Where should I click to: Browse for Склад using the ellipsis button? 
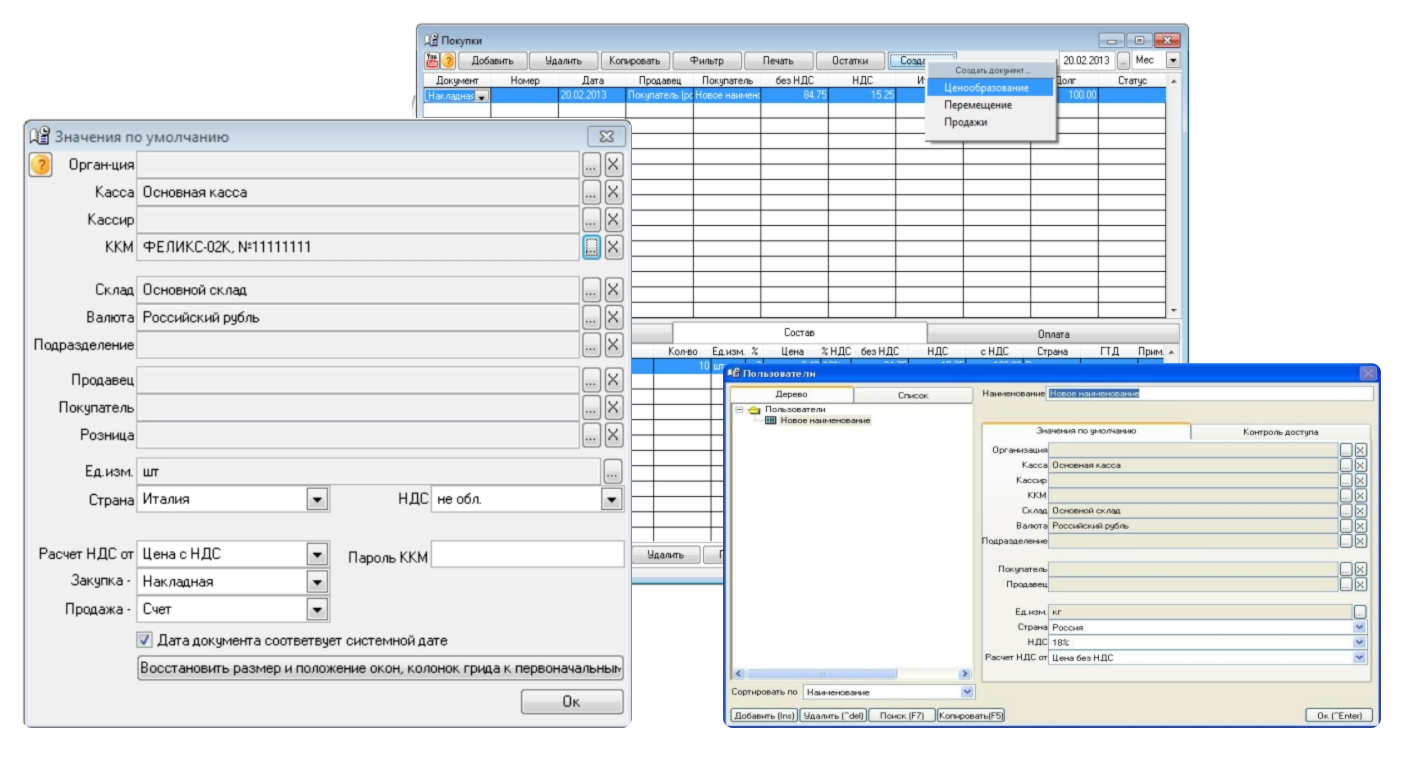591,290
